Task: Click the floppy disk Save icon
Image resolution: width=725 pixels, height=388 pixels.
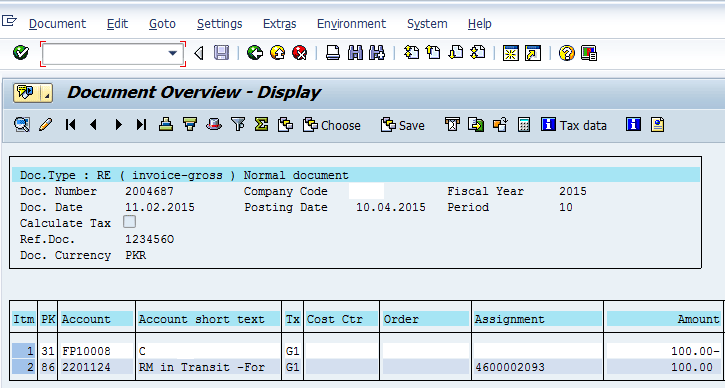Action: click(x=221, y=53)
